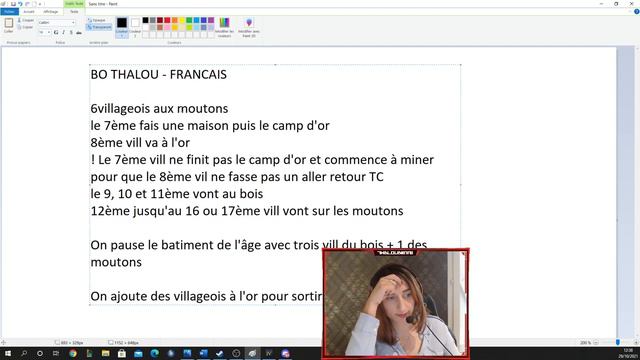
Task: Toggle italic formatting in the Police group
Action: pos(64,32)
